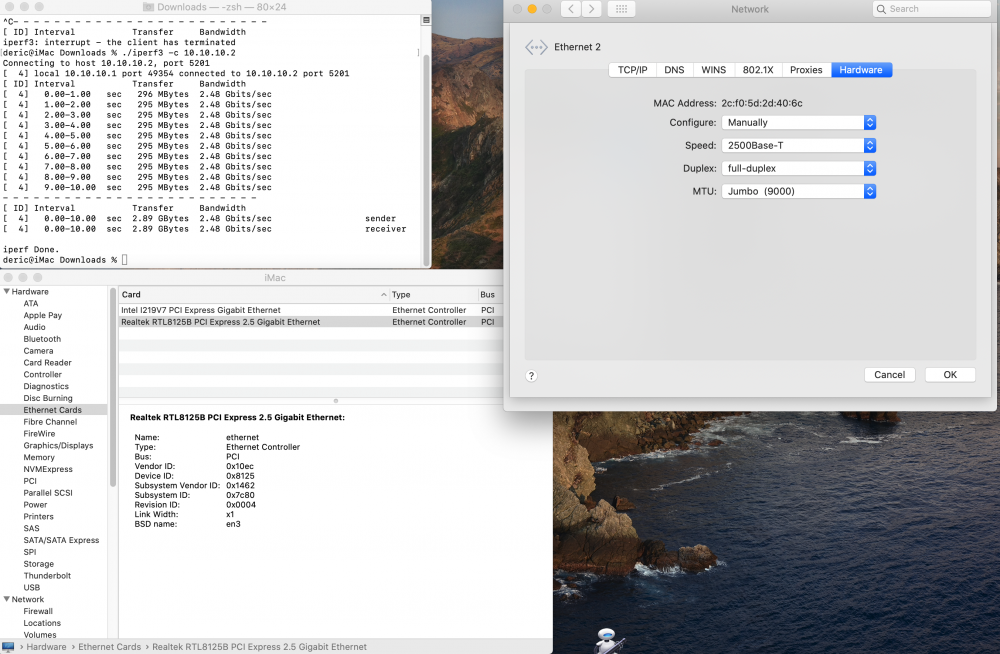Select Audio in the sidebar
This screenshot has width=1000, height=654.
click(34, 327)
